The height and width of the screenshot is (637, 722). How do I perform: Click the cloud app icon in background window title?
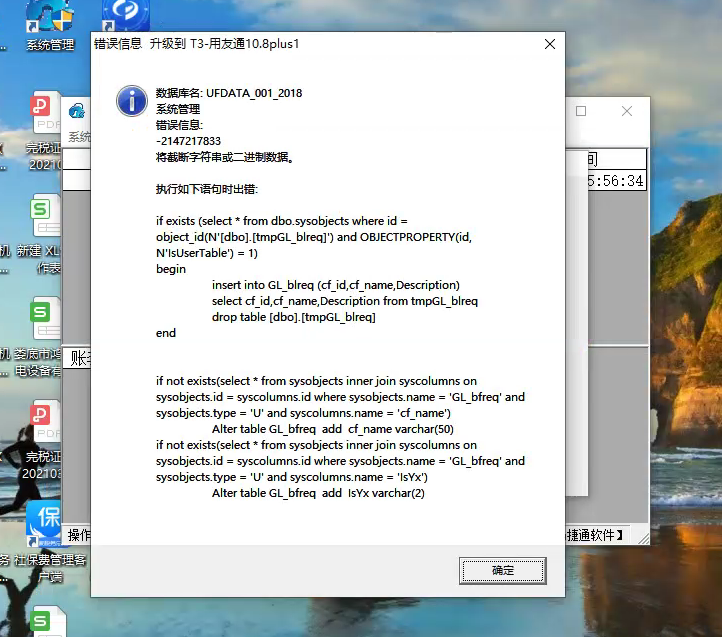point(77,111)
